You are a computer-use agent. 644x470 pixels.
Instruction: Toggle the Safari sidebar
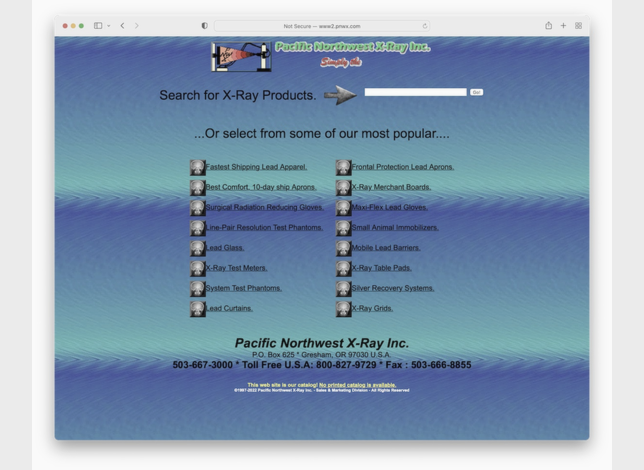(98, 26)
